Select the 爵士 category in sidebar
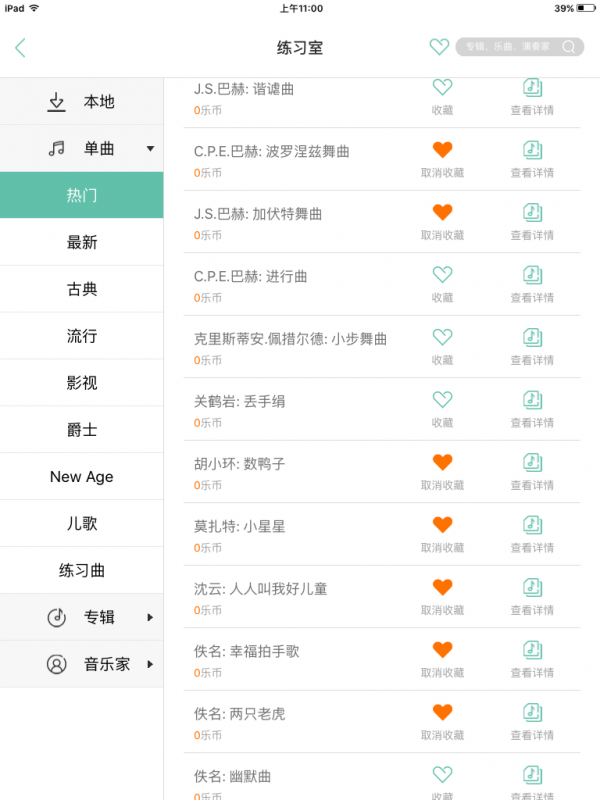The image size is (600, 800). 81,429
